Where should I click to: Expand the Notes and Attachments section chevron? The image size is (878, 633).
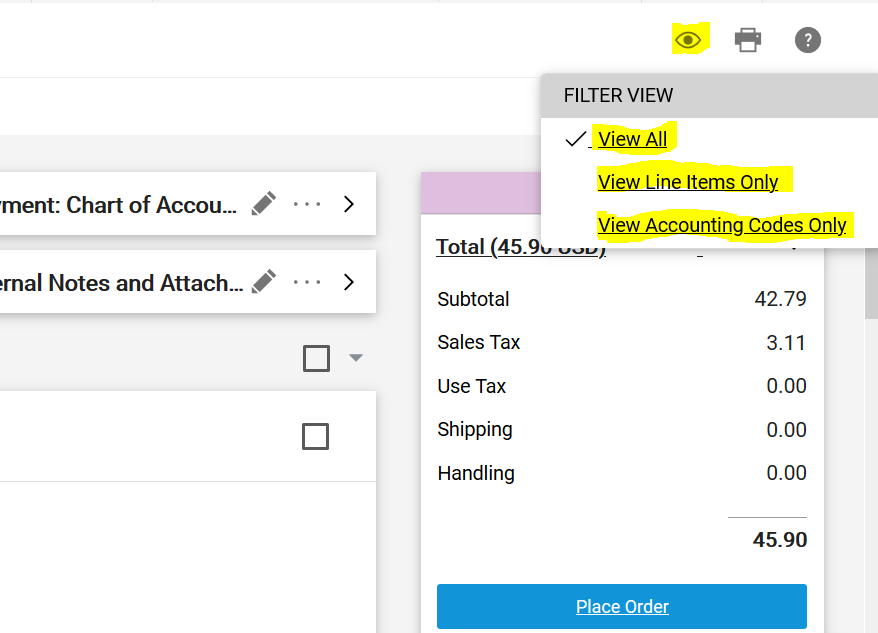click(349, 282)
